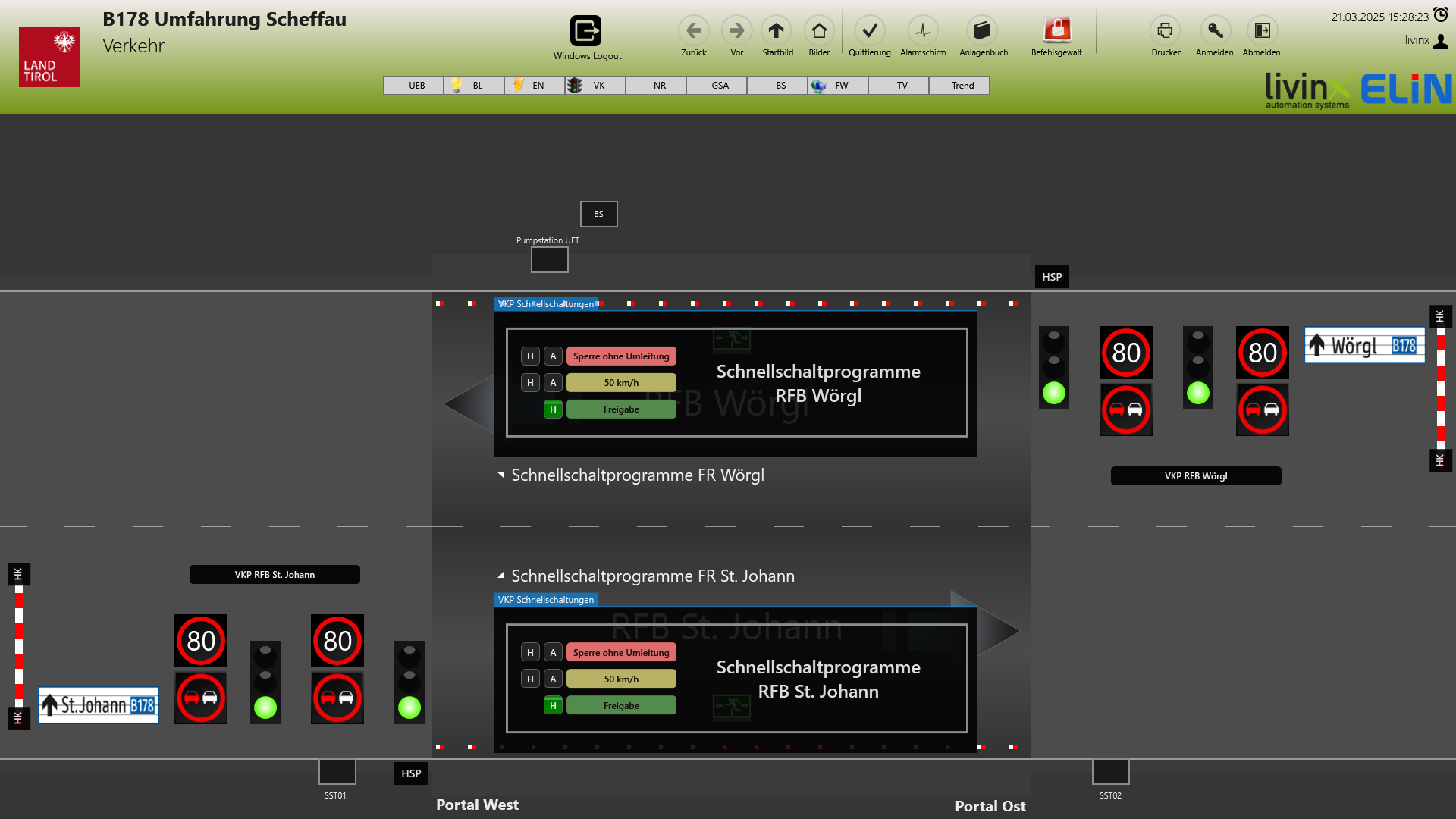Switch to the VK tab
The width and height of the screenshot is (1456, 819).
595,86
